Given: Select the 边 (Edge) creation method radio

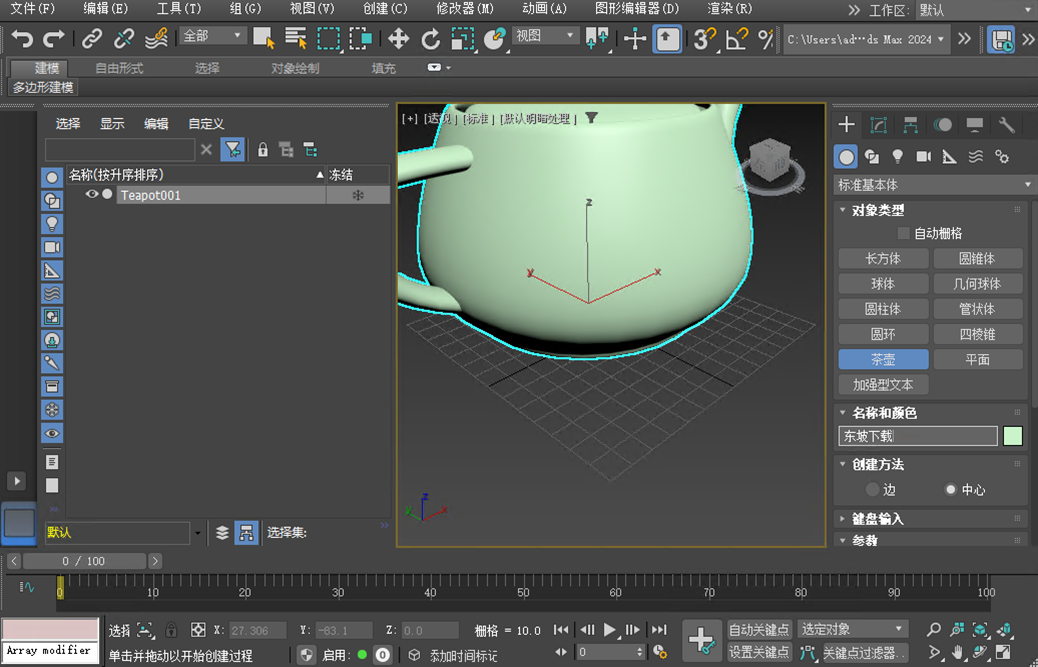Looking at the screenshot, I should [x=873, y=490].
